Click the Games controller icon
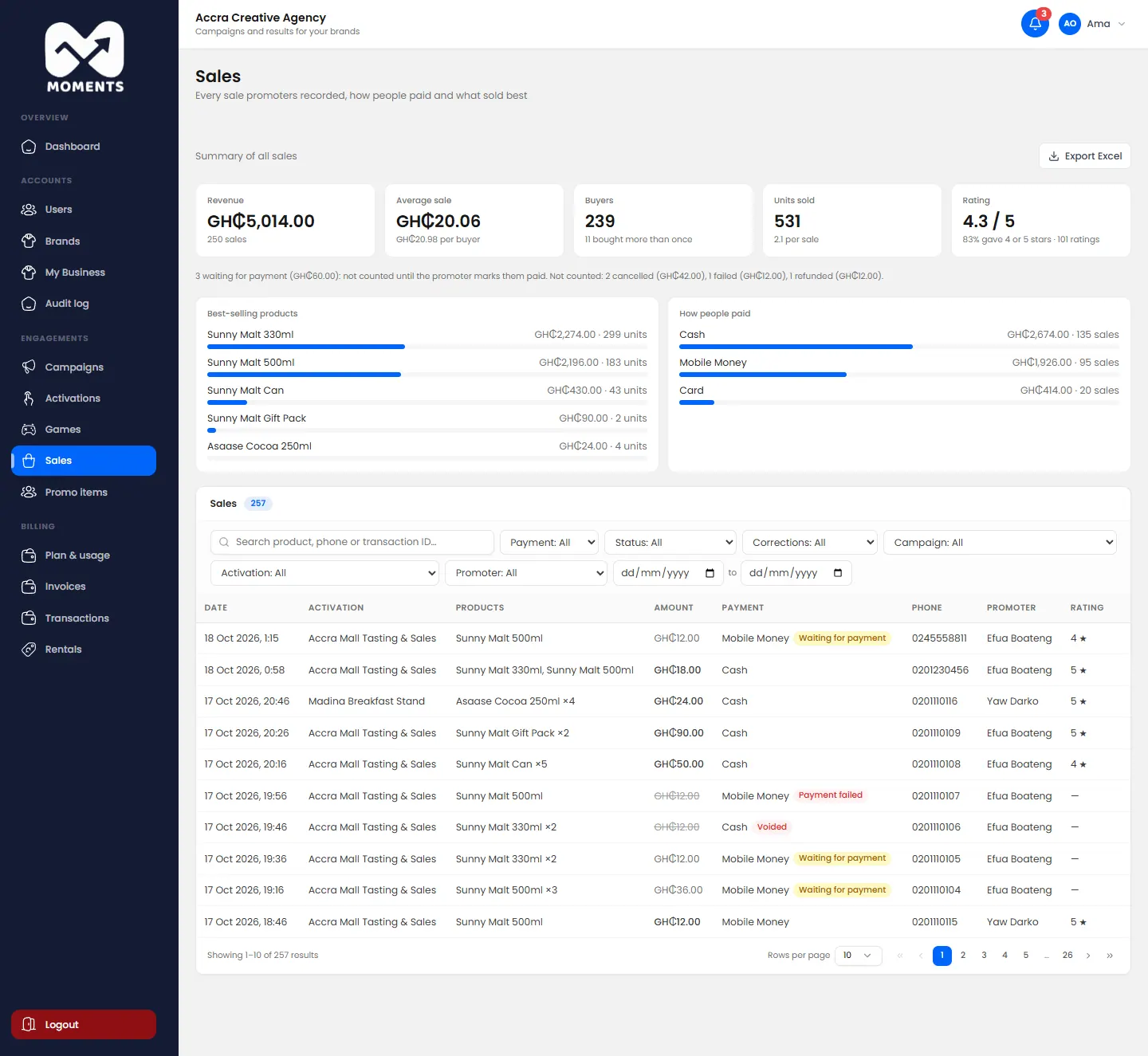The height and width of the screenshot is (1056, 1148). [x=29, y=430]
